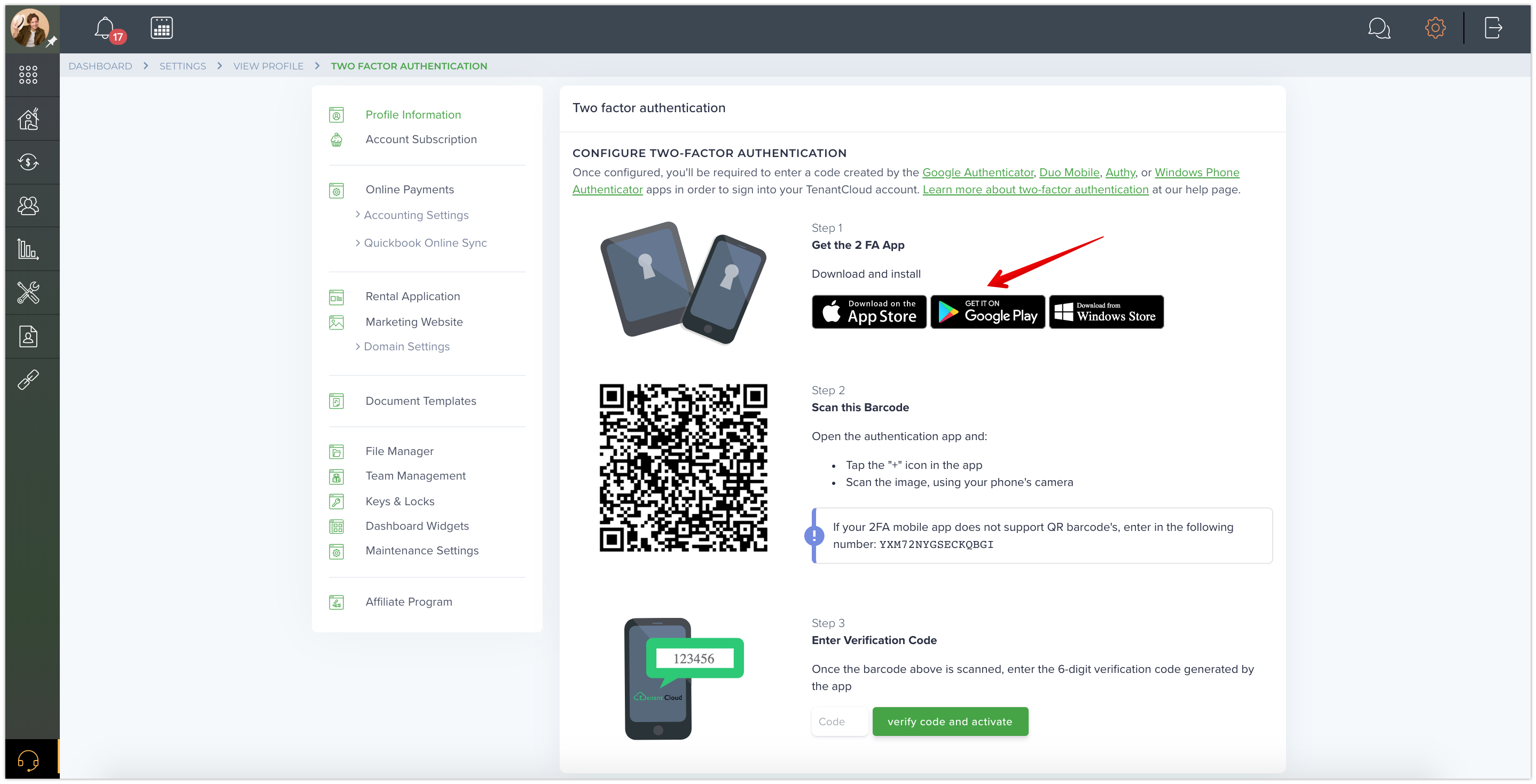Go to Settings breadcrumb
This screenshot has width=1536, height=784.
coord(183,66)
